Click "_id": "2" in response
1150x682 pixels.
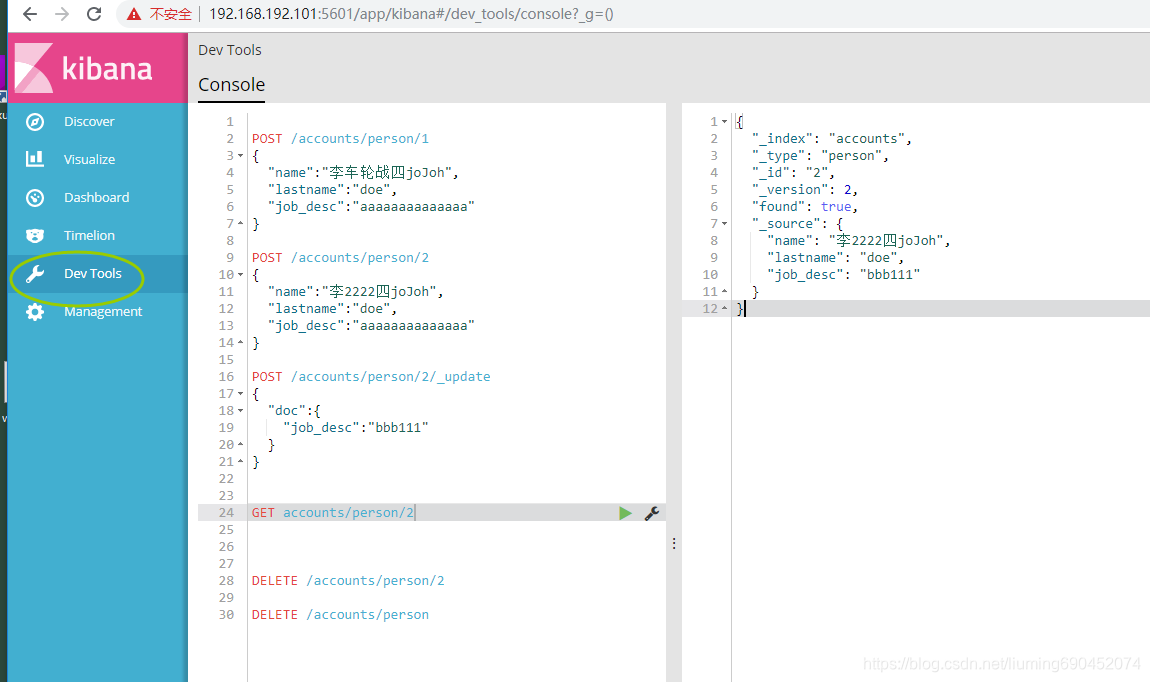794,172
